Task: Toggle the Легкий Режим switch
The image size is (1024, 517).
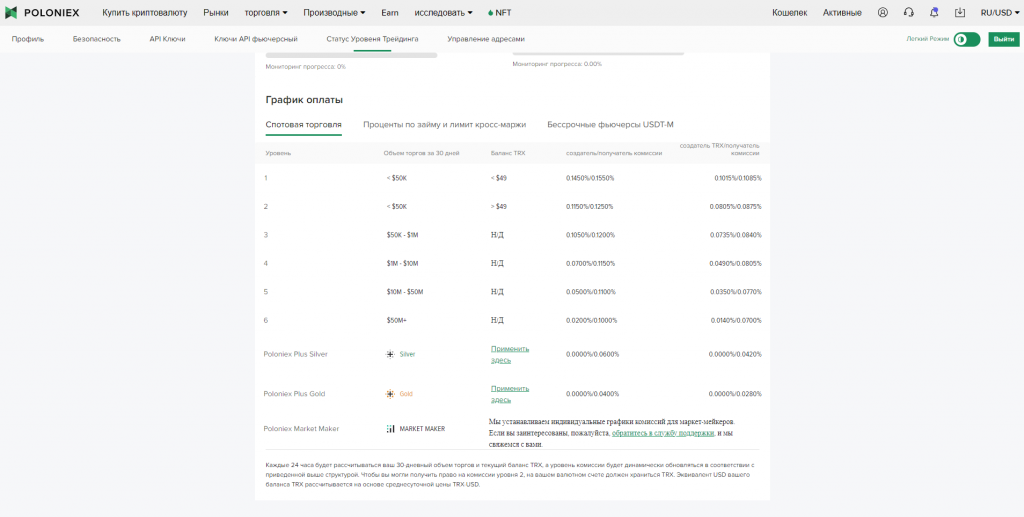Action: [x=966, y=39]
